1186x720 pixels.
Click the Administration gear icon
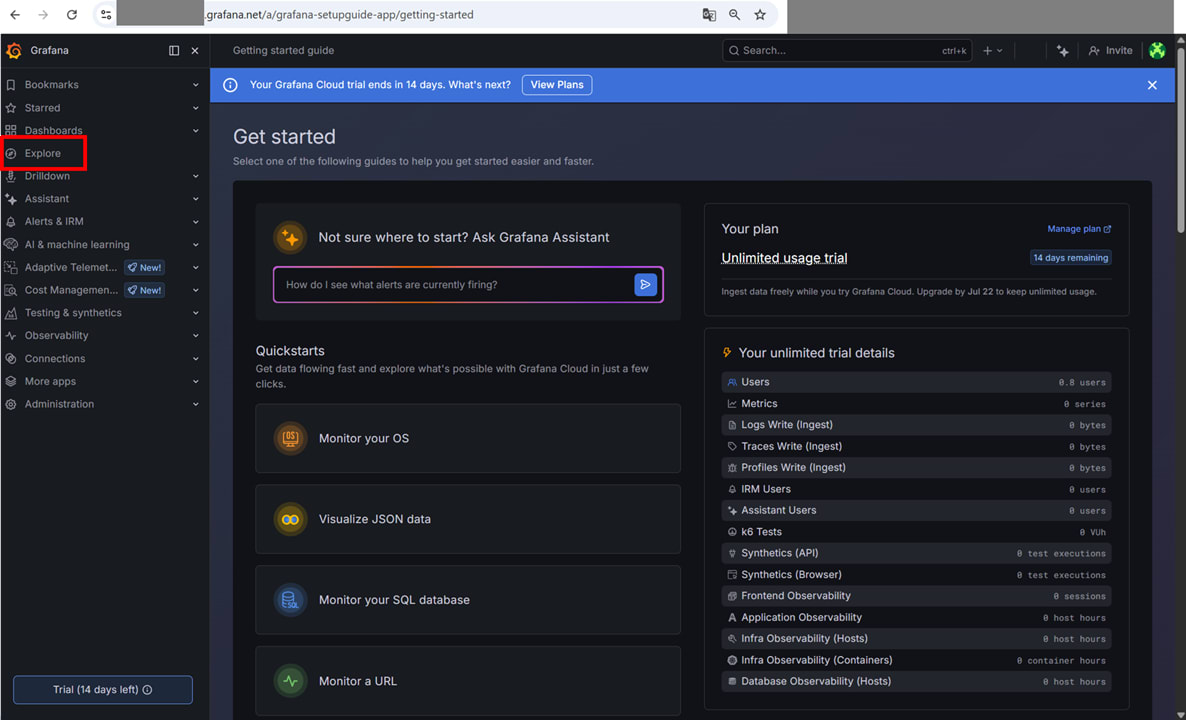tap(11, 404)
